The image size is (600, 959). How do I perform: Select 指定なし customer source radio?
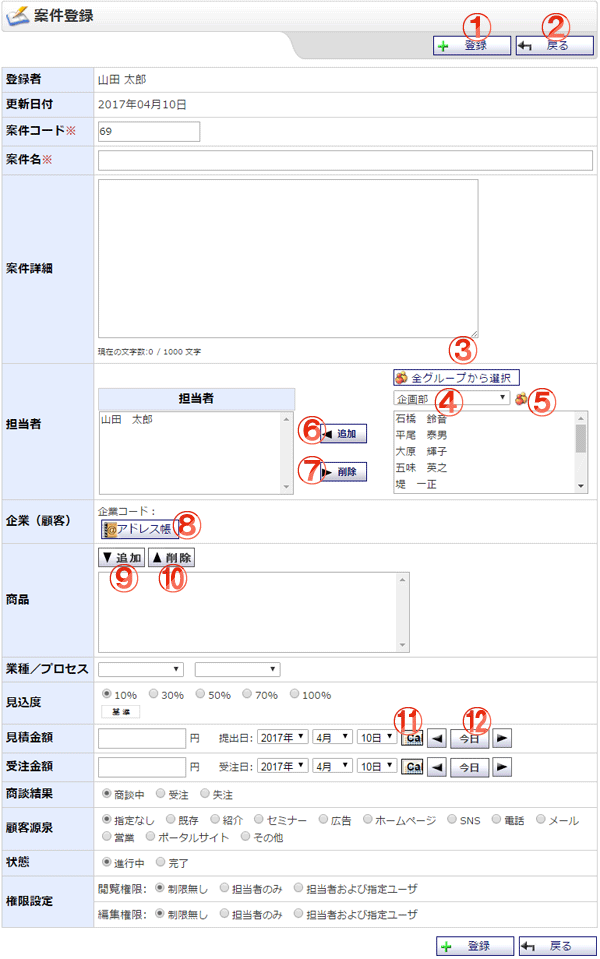coord(107,819)
